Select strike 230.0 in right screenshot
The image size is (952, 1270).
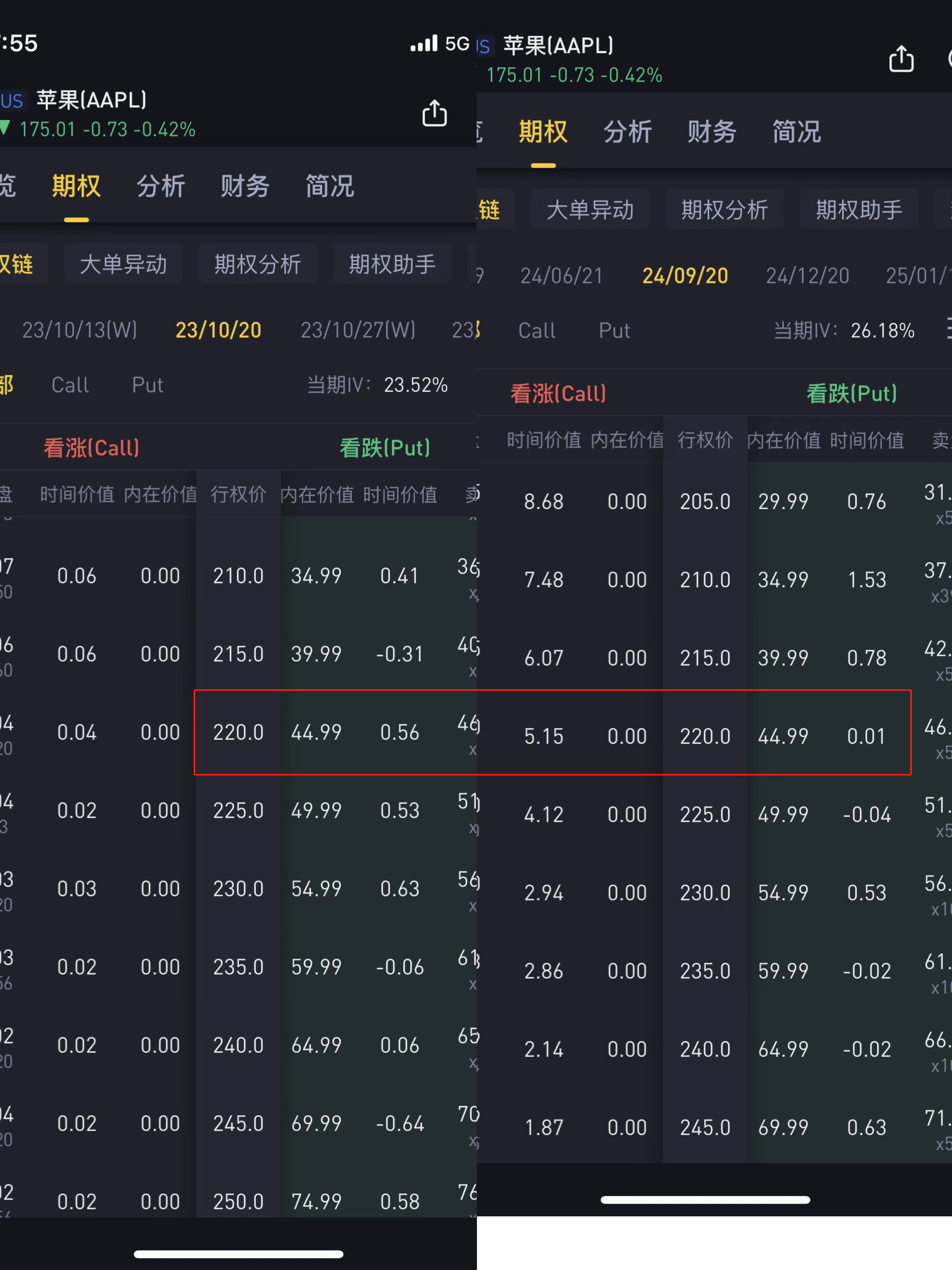[705, 893]
